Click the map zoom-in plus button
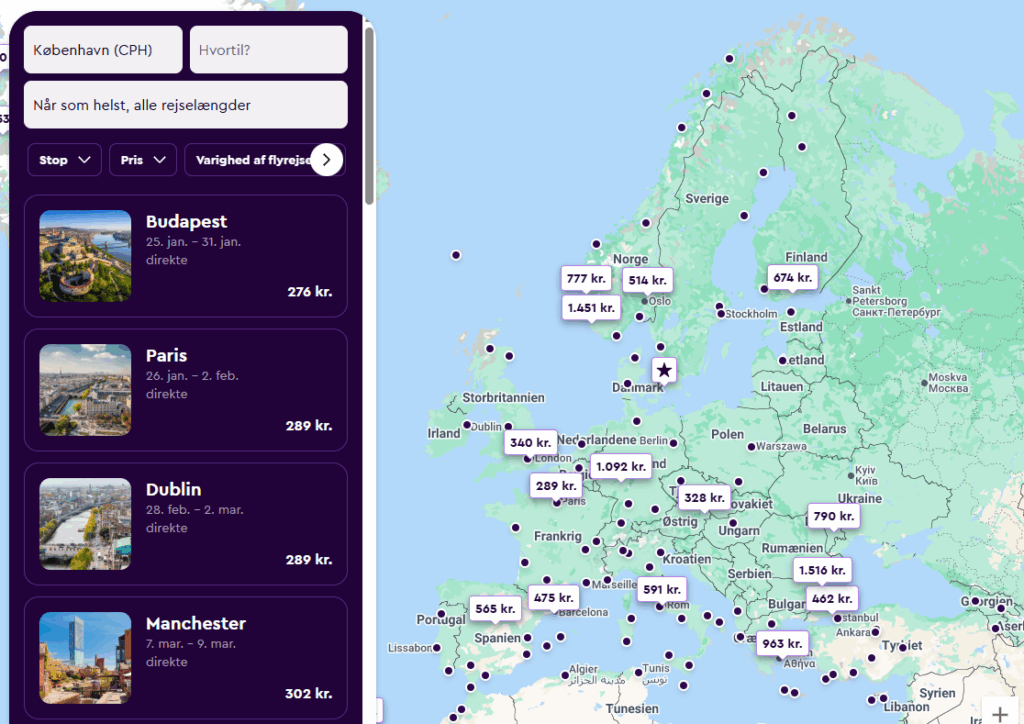The image size is (1024, 724). 999,713
